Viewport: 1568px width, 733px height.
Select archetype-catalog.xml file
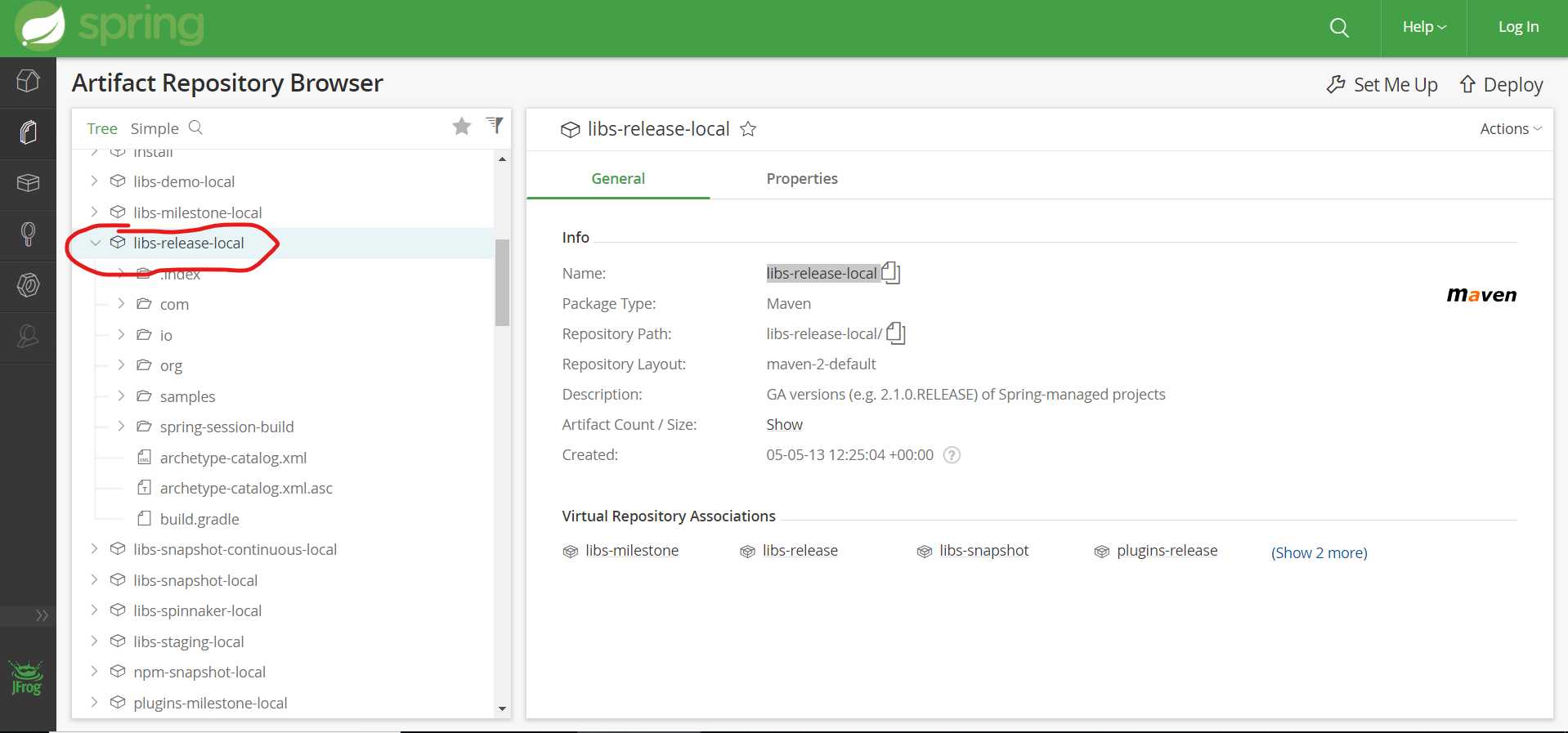[233, 458]
